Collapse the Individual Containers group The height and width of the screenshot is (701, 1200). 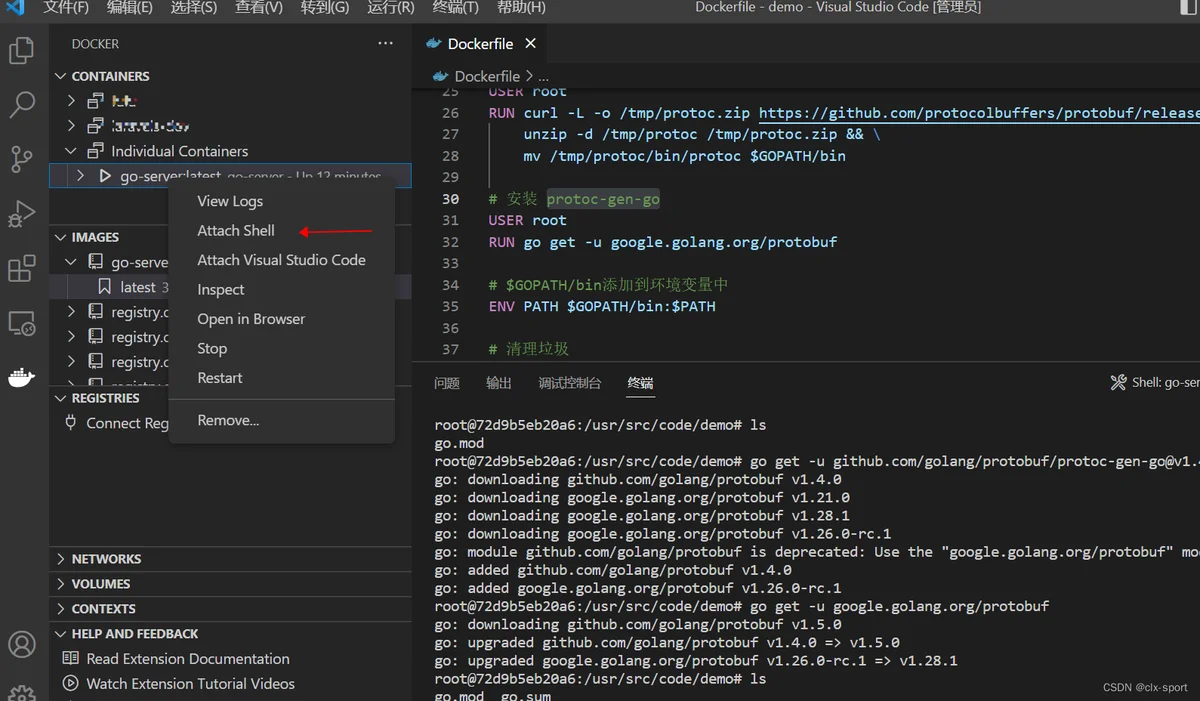(x=71, y=151)
